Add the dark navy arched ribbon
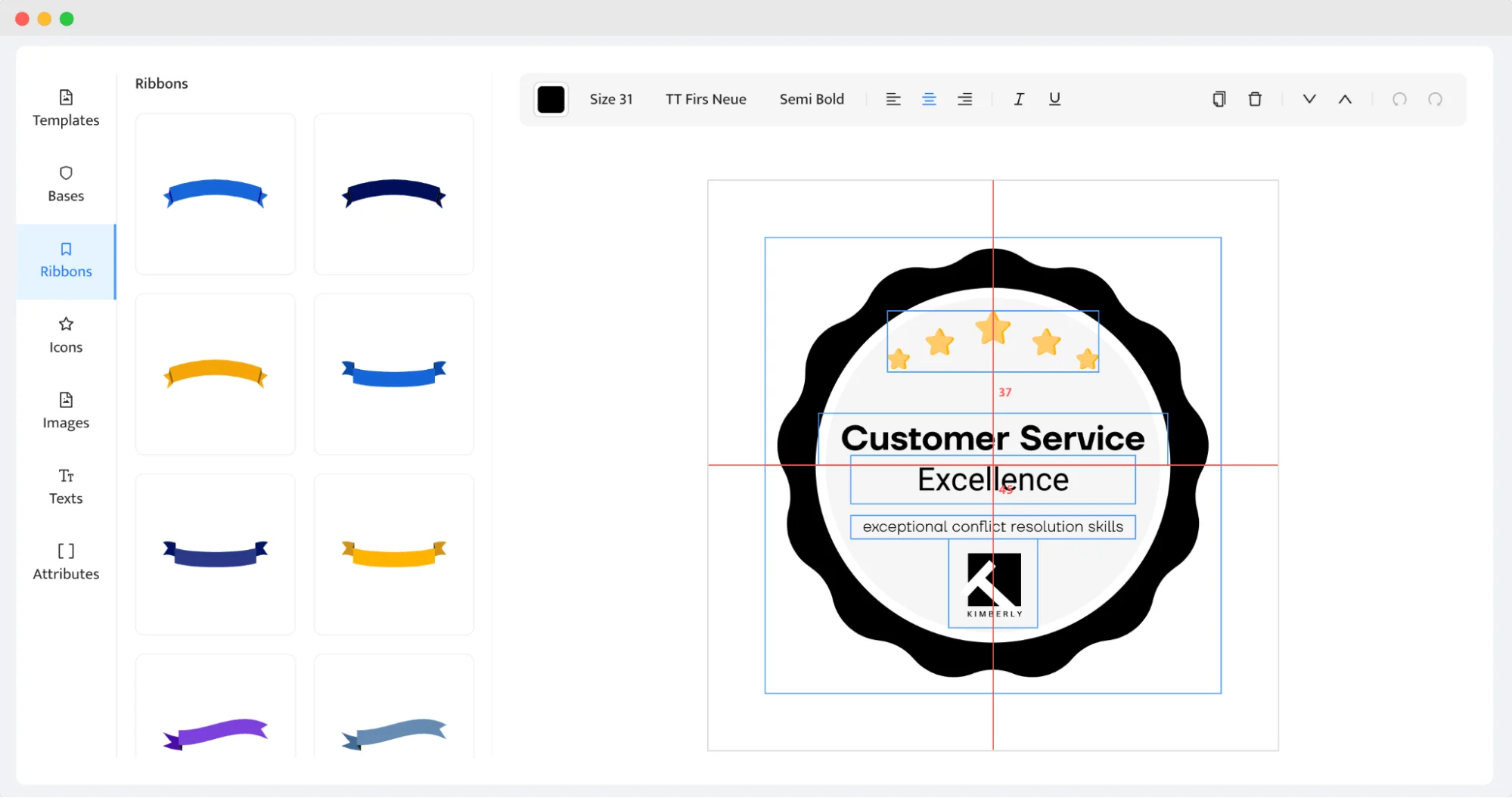The height and width of the screenshot is (798, 1512). tap(394, 194)
